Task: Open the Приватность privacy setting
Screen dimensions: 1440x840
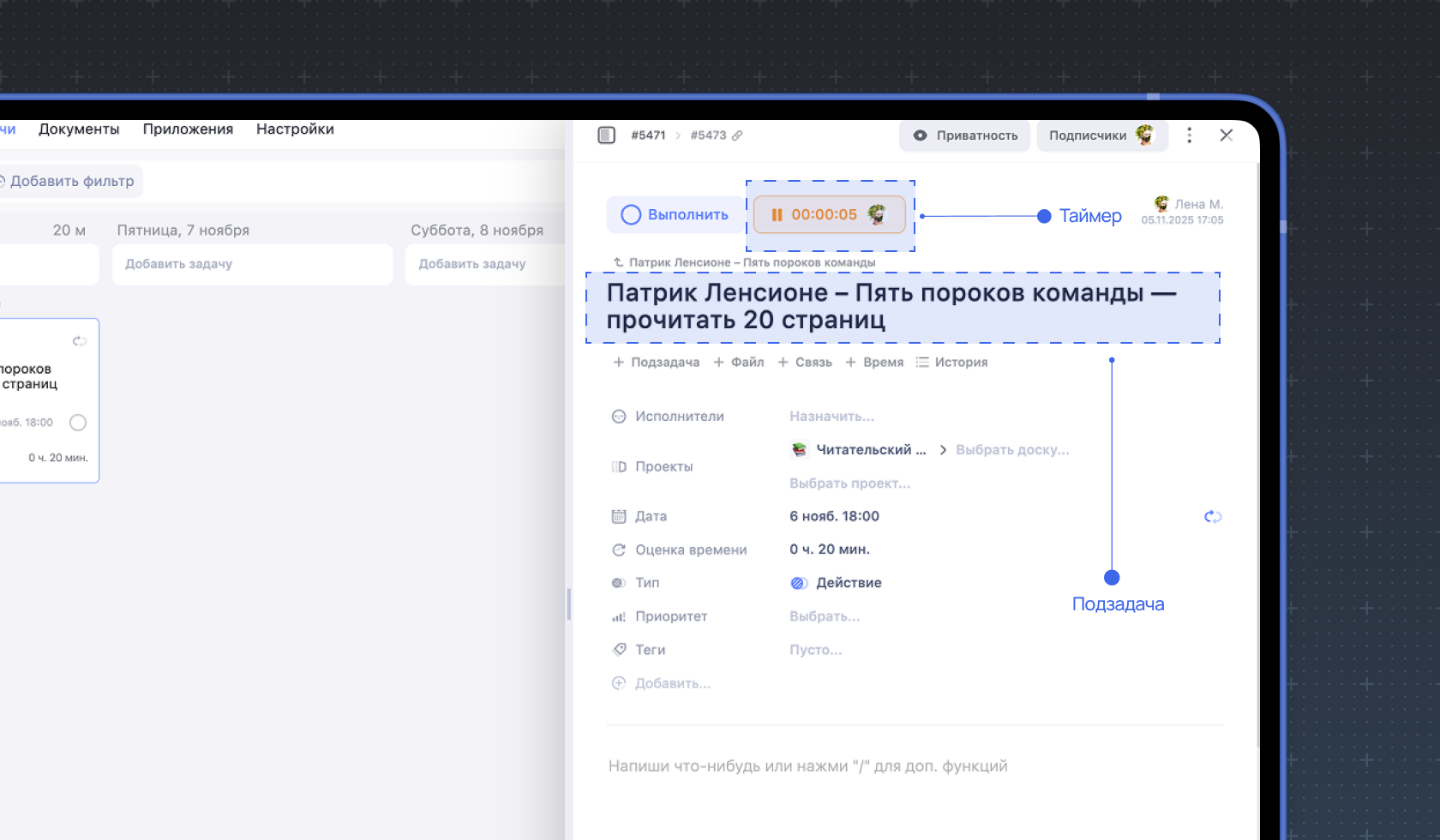Action: click(965, 135)
